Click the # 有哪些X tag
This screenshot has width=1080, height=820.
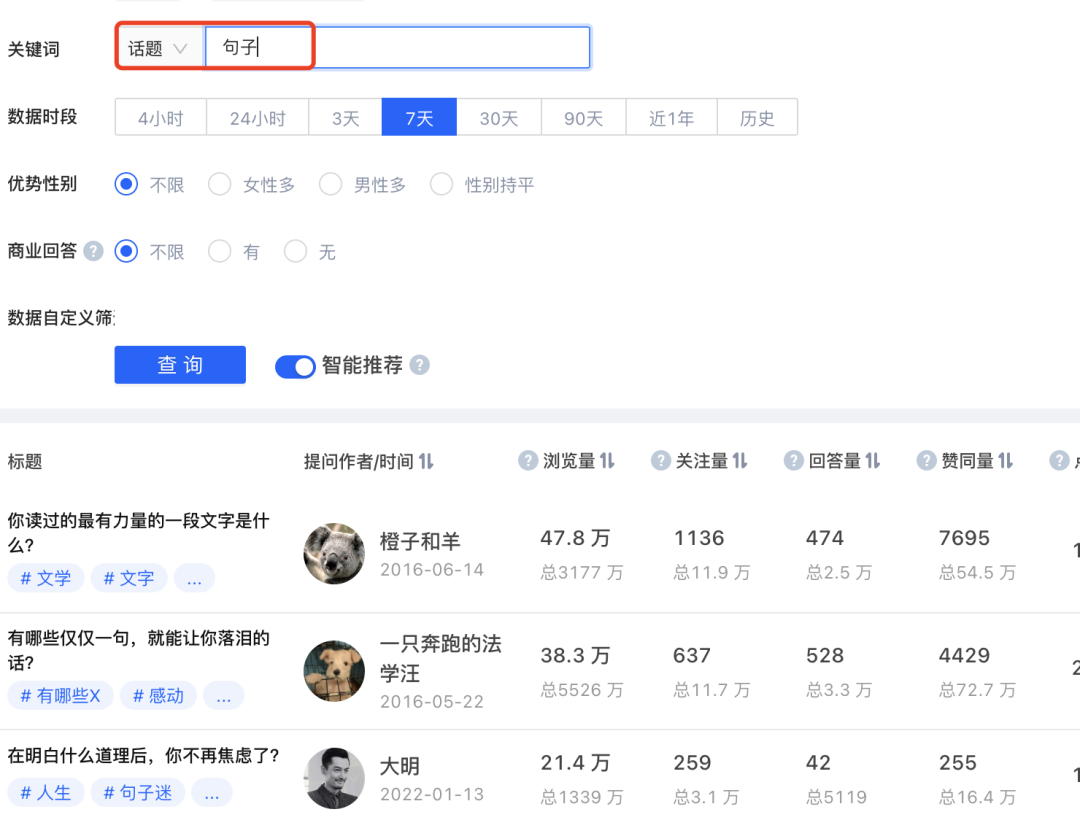pos(61,696)
